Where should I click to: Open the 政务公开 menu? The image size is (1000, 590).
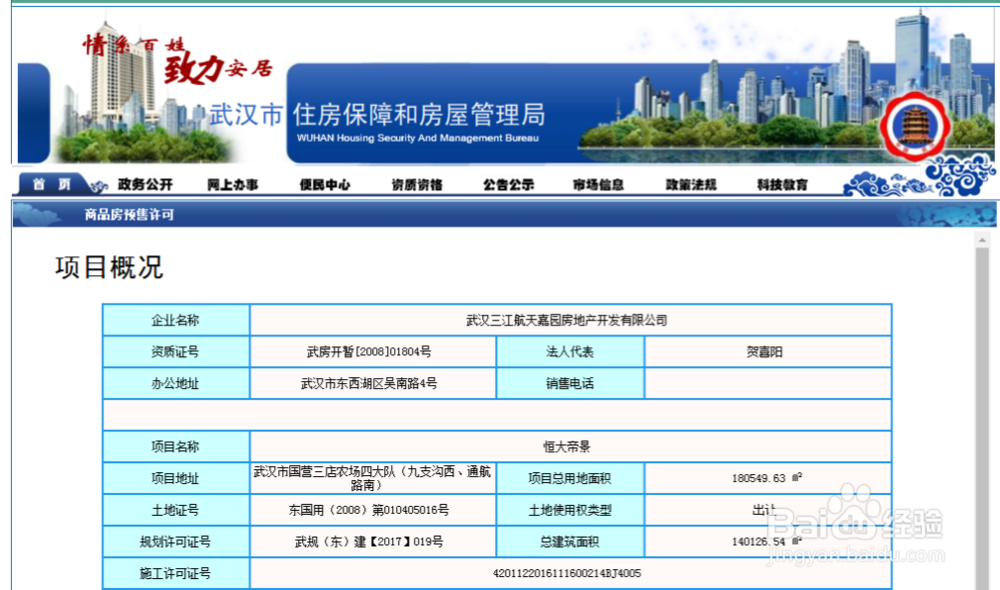click(x=145, y=184)
